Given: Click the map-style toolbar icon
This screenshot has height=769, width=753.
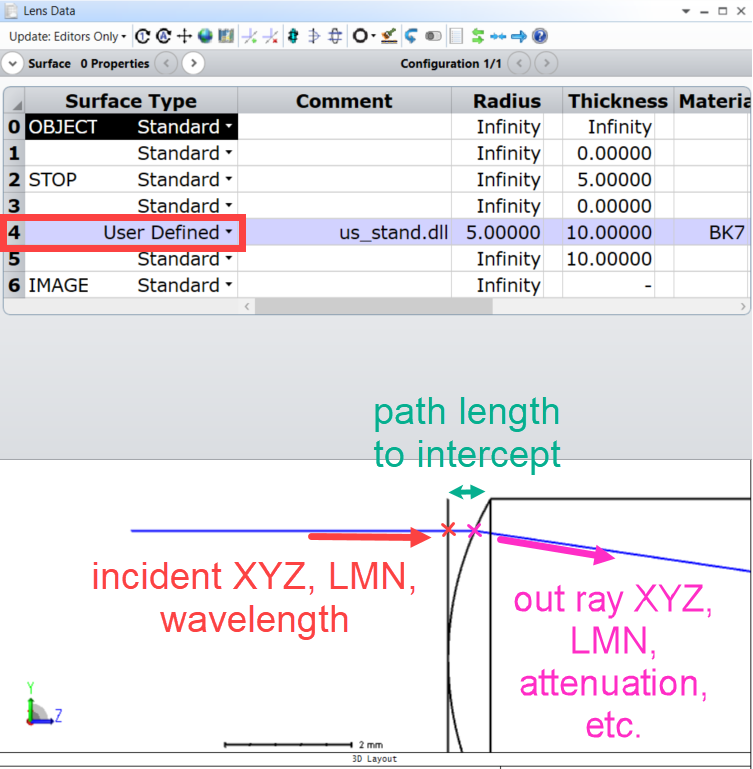Looking at the screenshot, I should coord(226,36).
